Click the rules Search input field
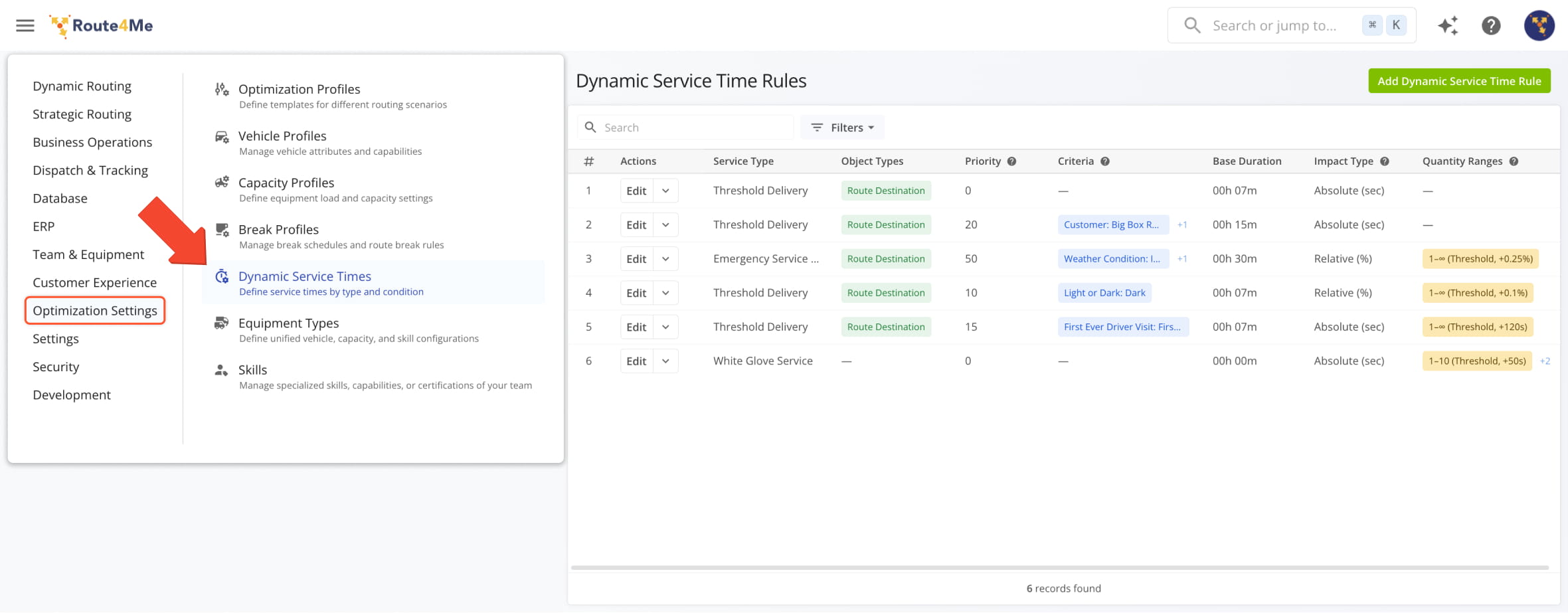 point(685,128)
